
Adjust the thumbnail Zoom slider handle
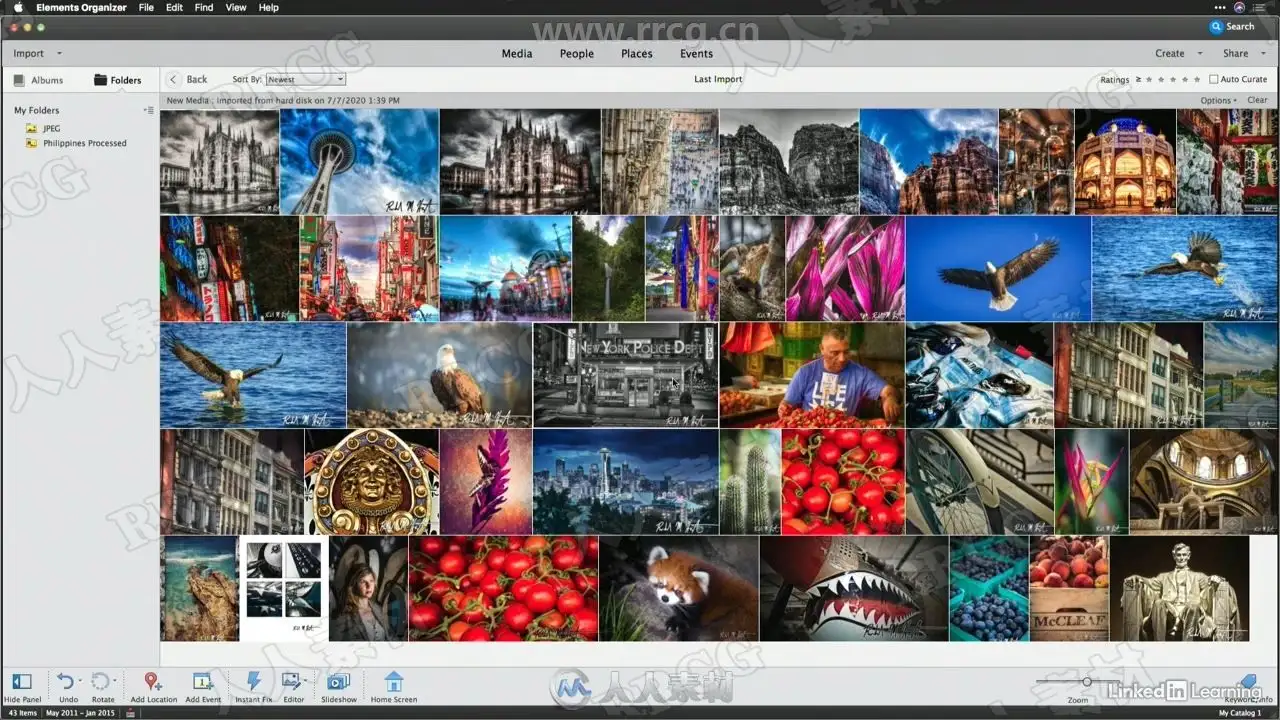pyautogui.click(x=1087, y=681)
